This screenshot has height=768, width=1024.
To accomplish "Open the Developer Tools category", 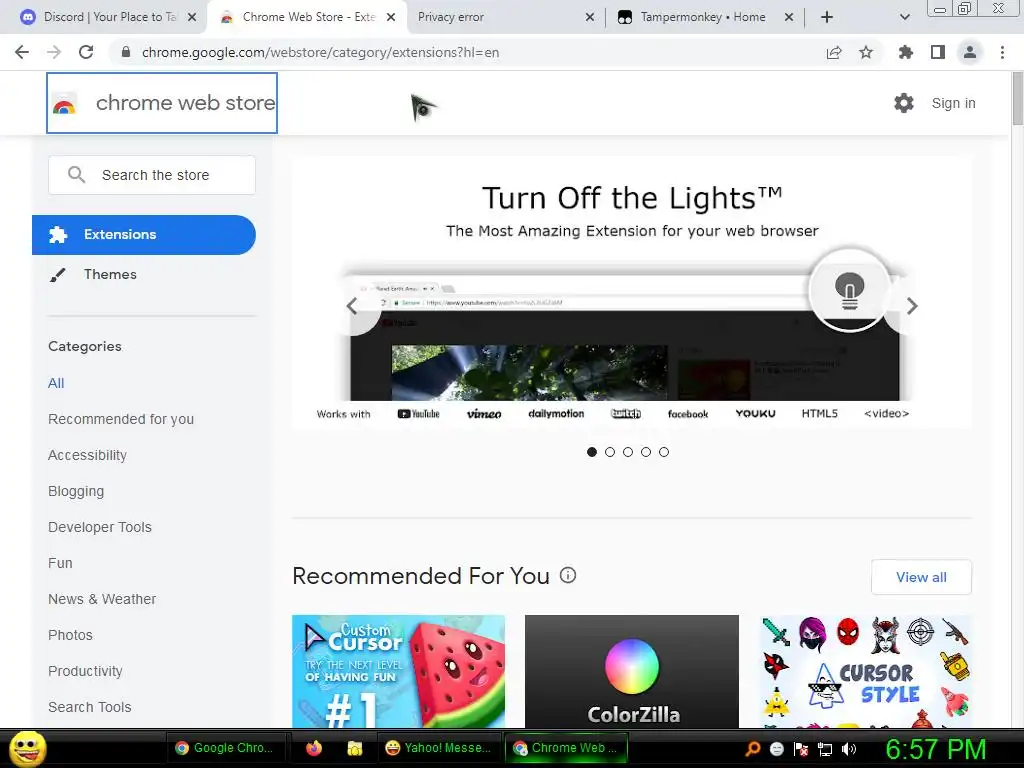I will (100, 527).
